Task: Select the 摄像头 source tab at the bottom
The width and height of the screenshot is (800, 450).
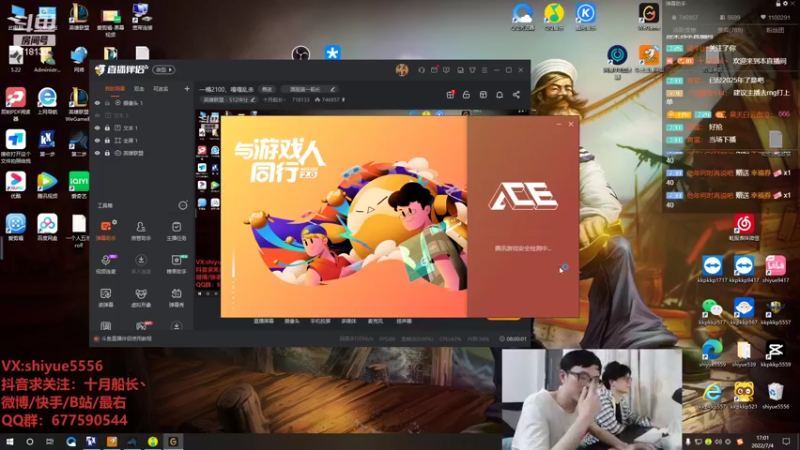Action: coord(292,321)
